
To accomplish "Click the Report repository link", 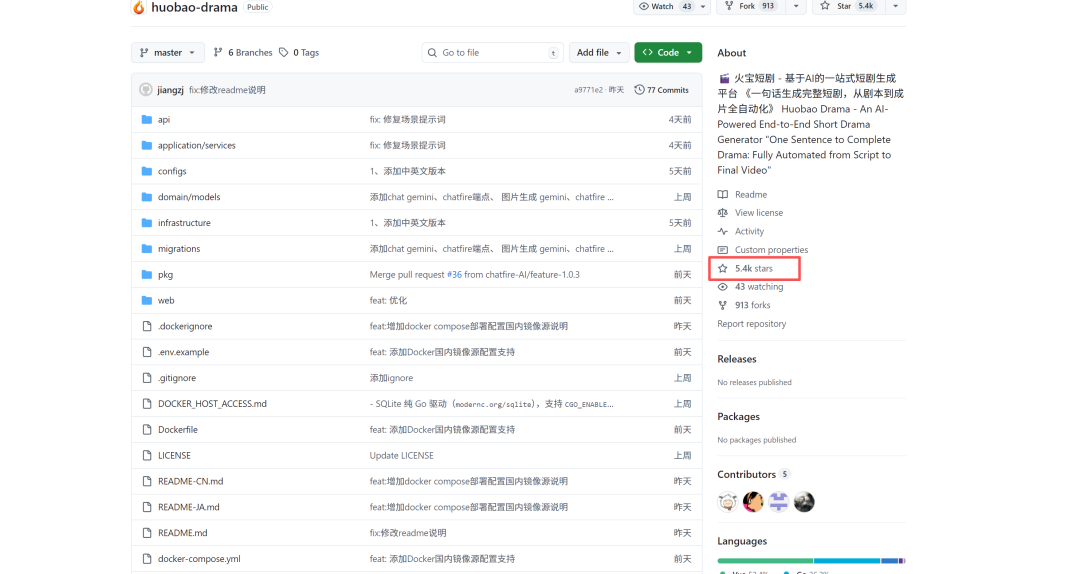I will (751, 324).
